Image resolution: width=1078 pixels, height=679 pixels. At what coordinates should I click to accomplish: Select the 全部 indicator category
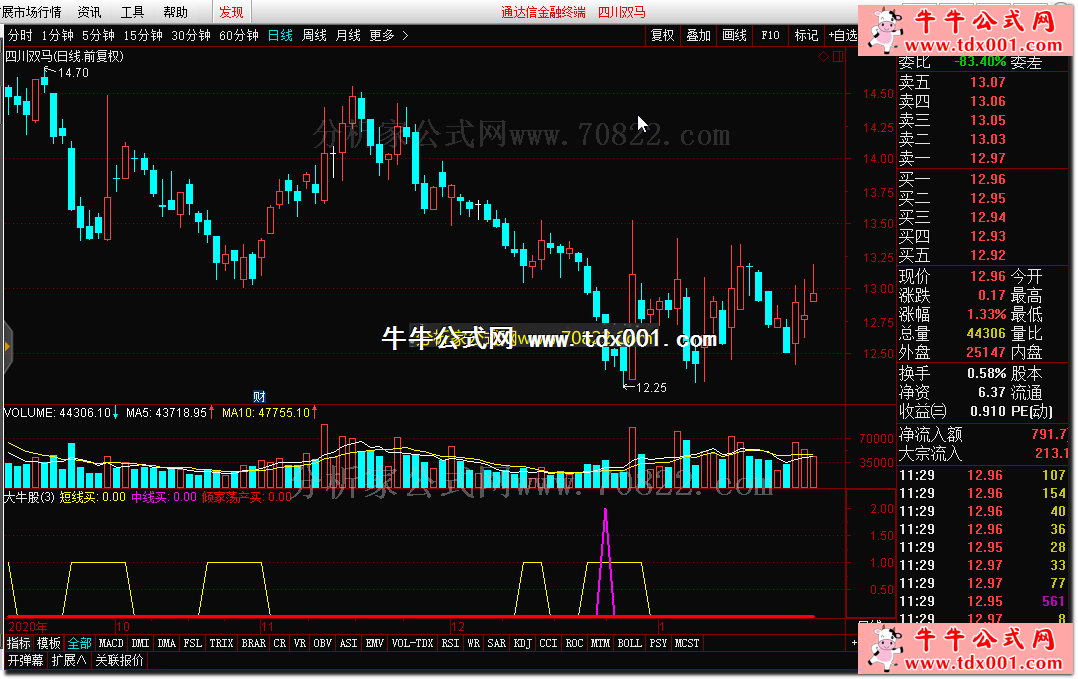(x=80, y=643)
